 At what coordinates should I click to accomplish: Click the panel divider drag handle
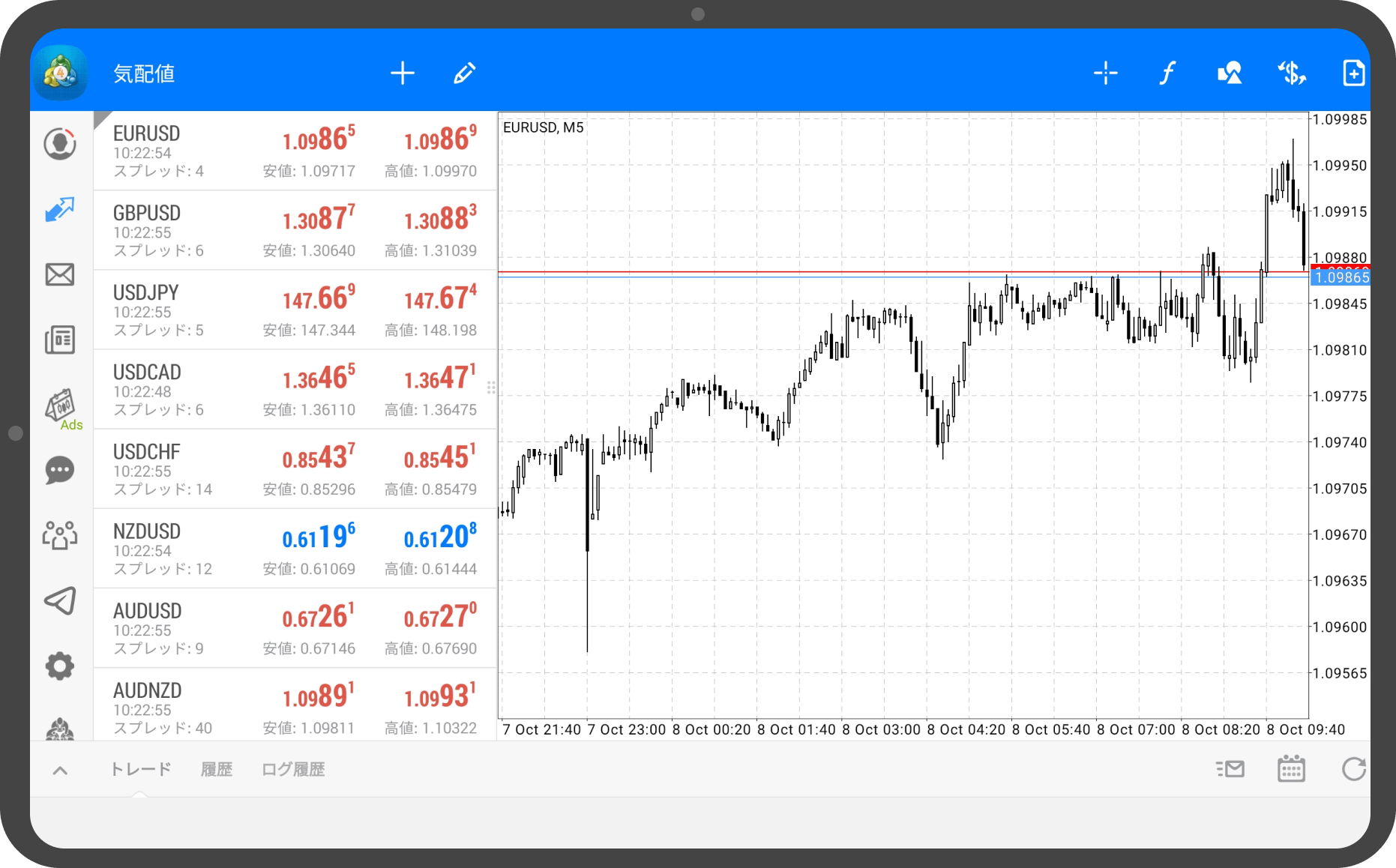(491, 388)
